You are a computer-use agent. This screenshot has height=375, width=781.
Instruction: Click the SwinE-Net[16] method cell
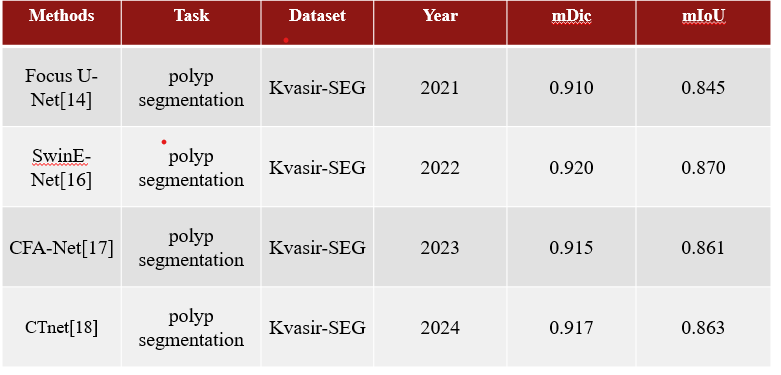[61, 167]
